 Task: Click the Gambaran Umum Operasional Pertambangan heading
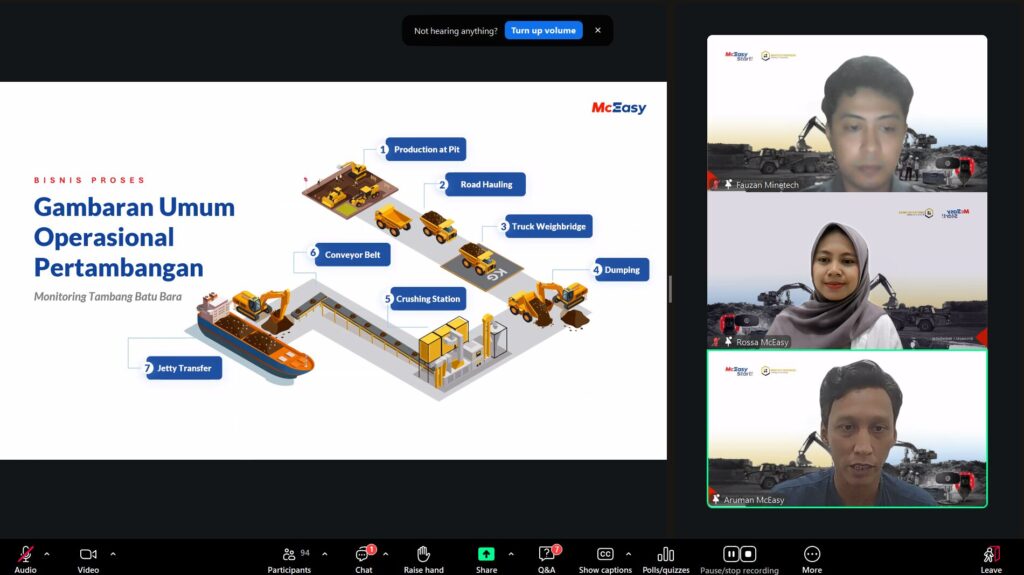134,237
